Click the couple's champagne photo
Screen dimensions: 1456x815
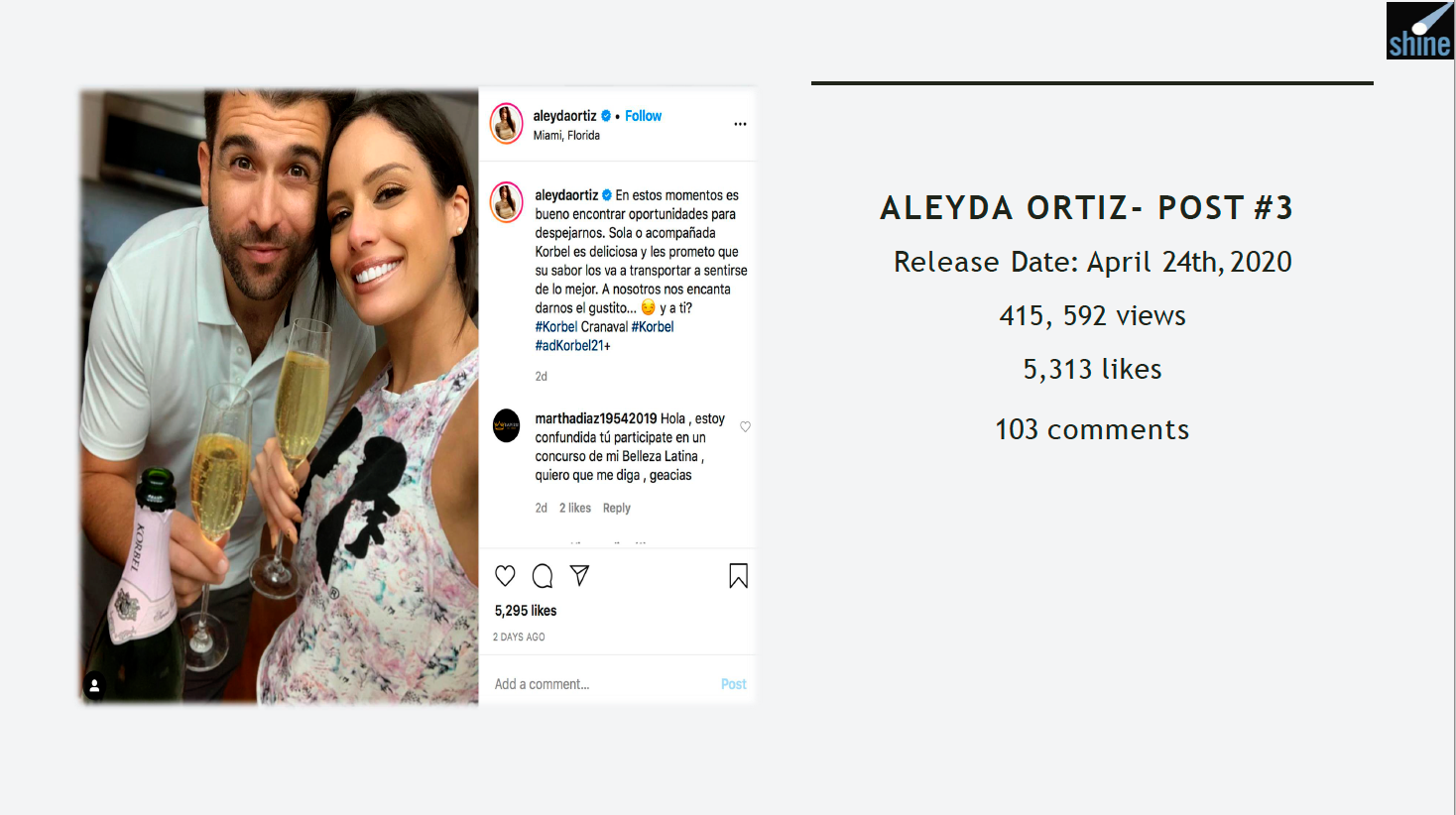click(x=280, y=397)
